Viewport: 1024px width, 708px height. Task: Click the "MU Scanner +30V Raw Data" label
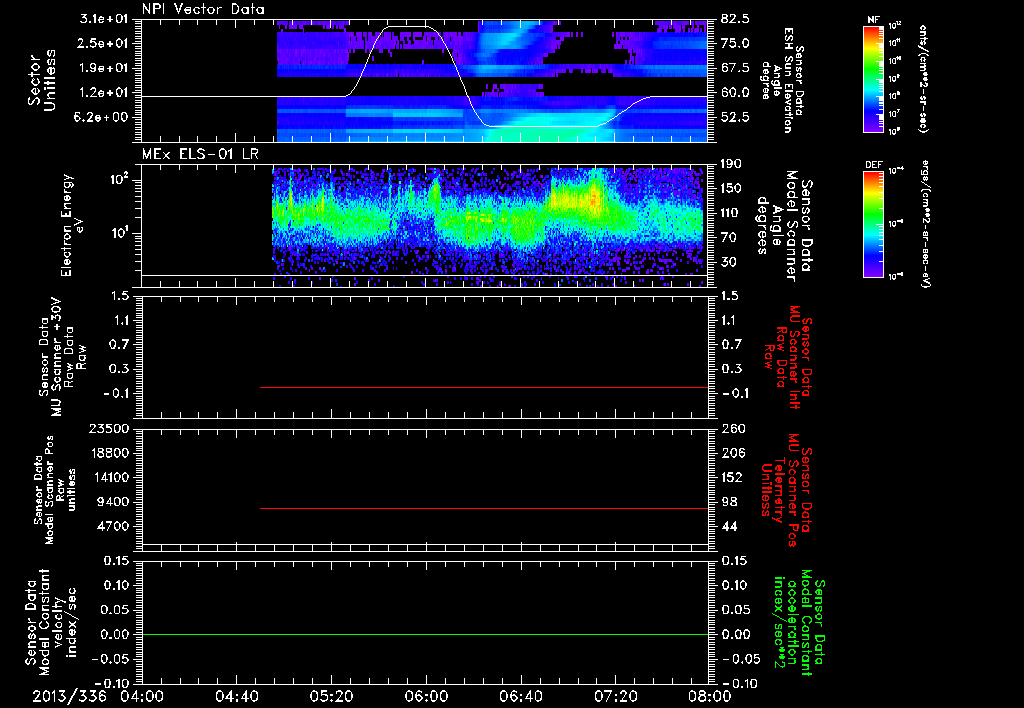point(61,357)
